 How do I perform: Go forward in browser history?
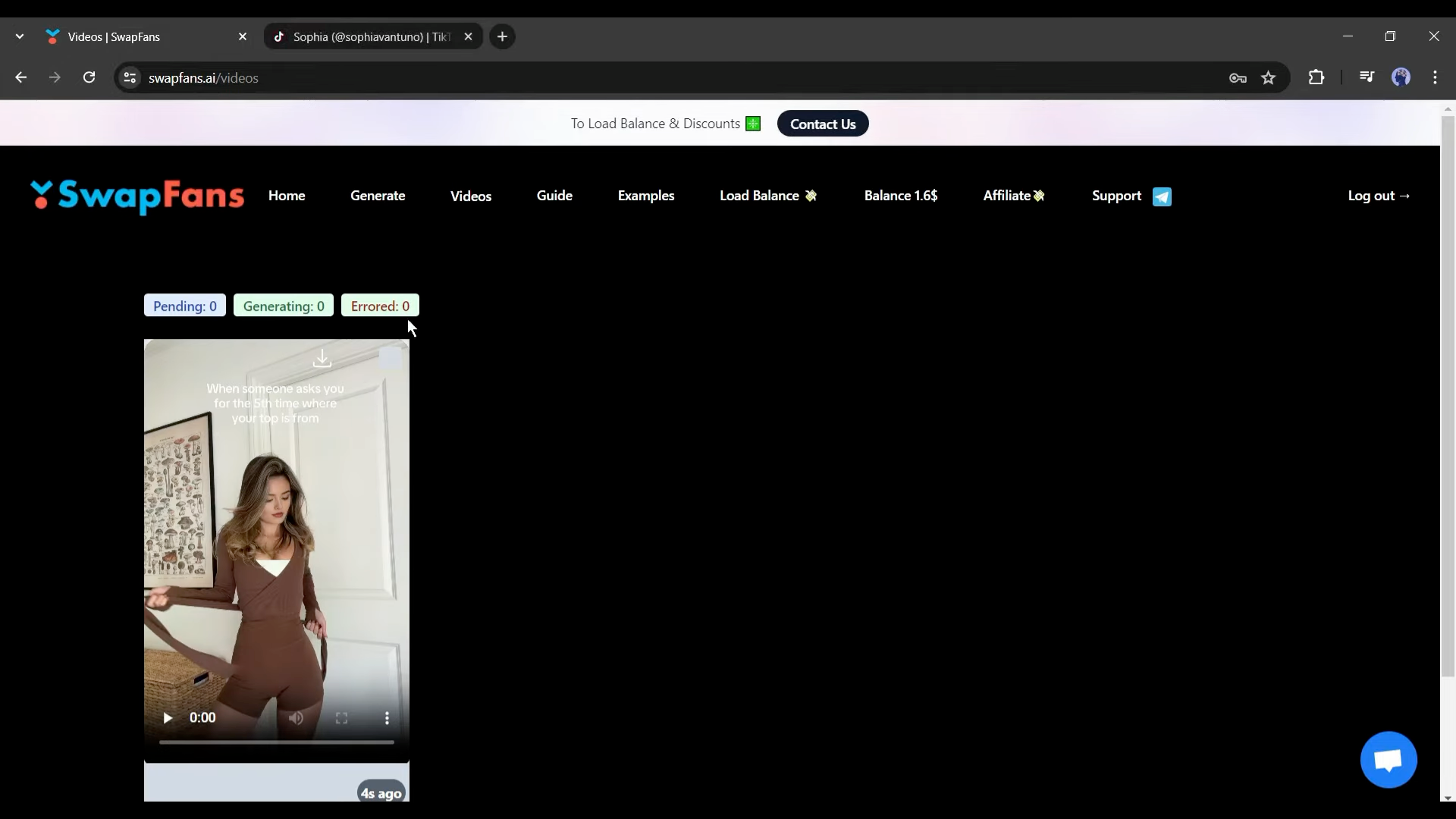(55, 77)
